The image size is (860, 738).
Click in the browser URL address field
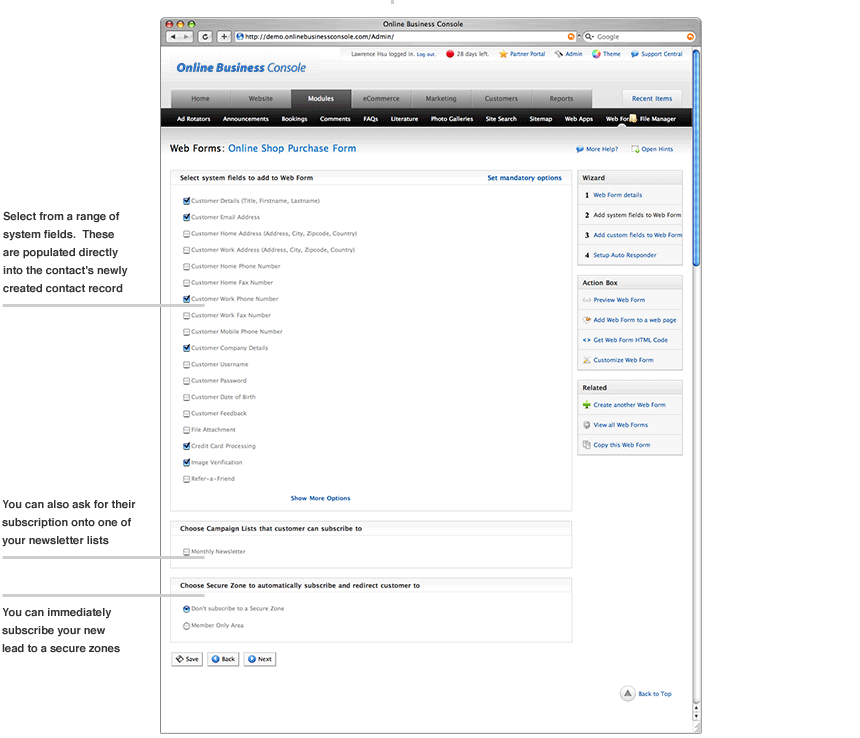(400, 36)
